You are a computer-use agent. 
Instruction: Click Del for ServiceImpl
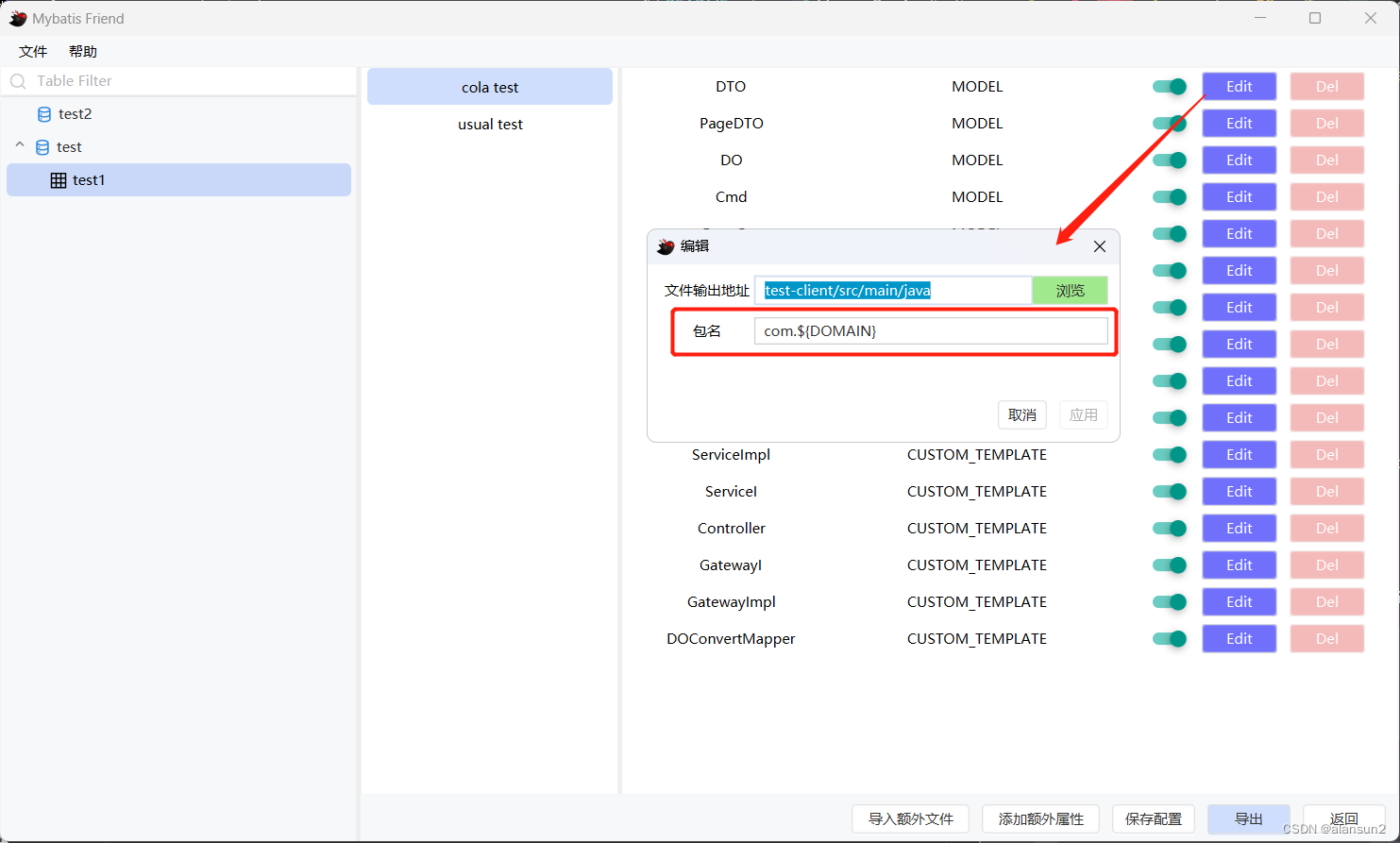pos(1327,455)
